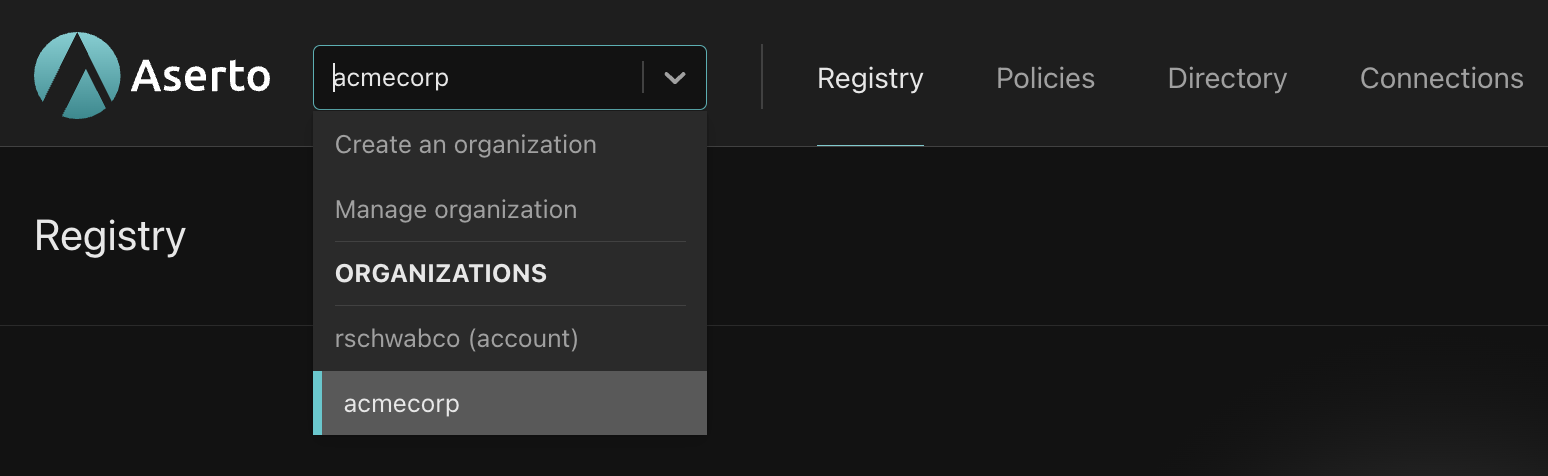Choose Create an organization
This screenshot has height=476, width=1548.
466,145
